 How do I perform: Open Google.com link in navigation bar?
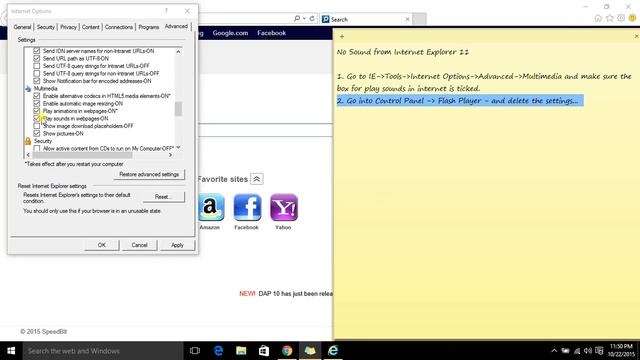230,33
